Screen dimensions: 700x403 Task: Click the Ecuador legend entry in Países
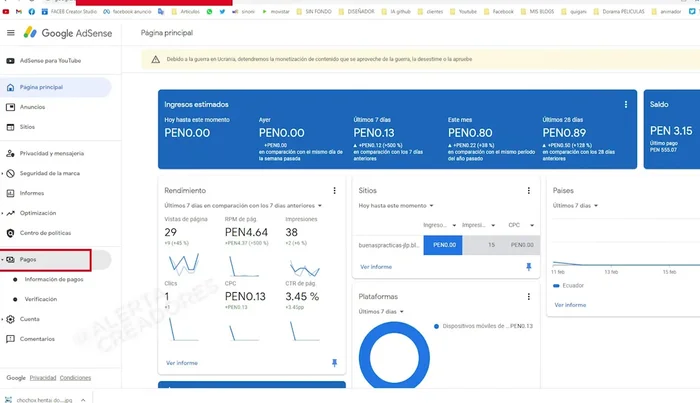568,286
